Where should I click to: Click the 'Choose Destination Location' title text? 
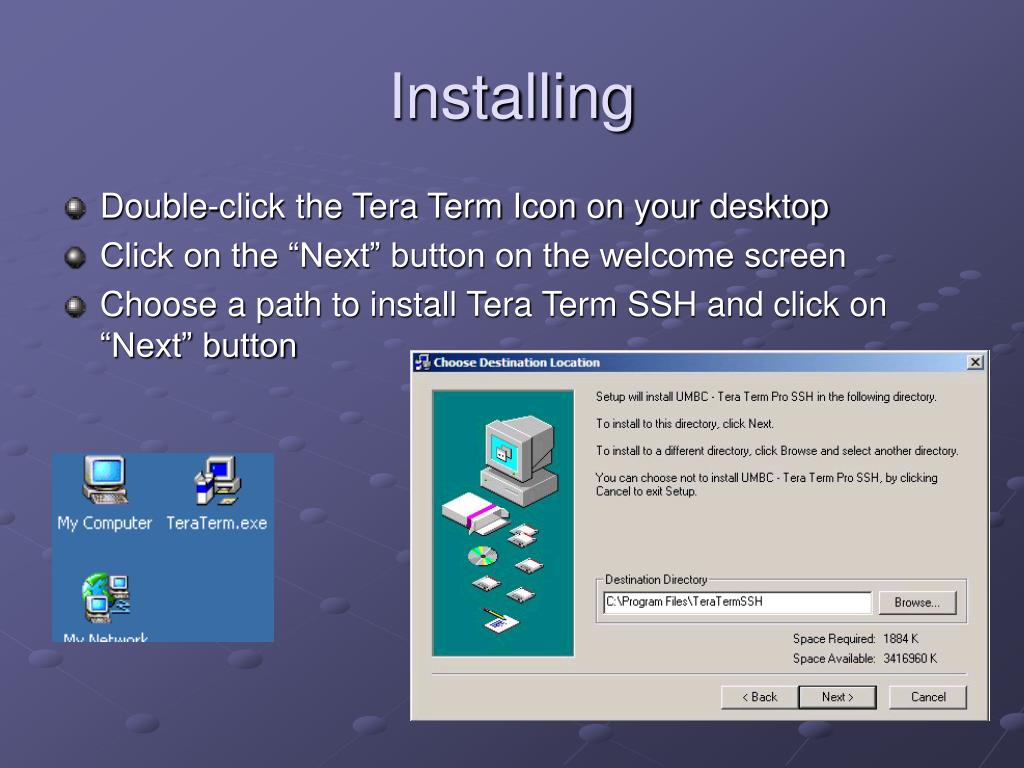point(517,362)
